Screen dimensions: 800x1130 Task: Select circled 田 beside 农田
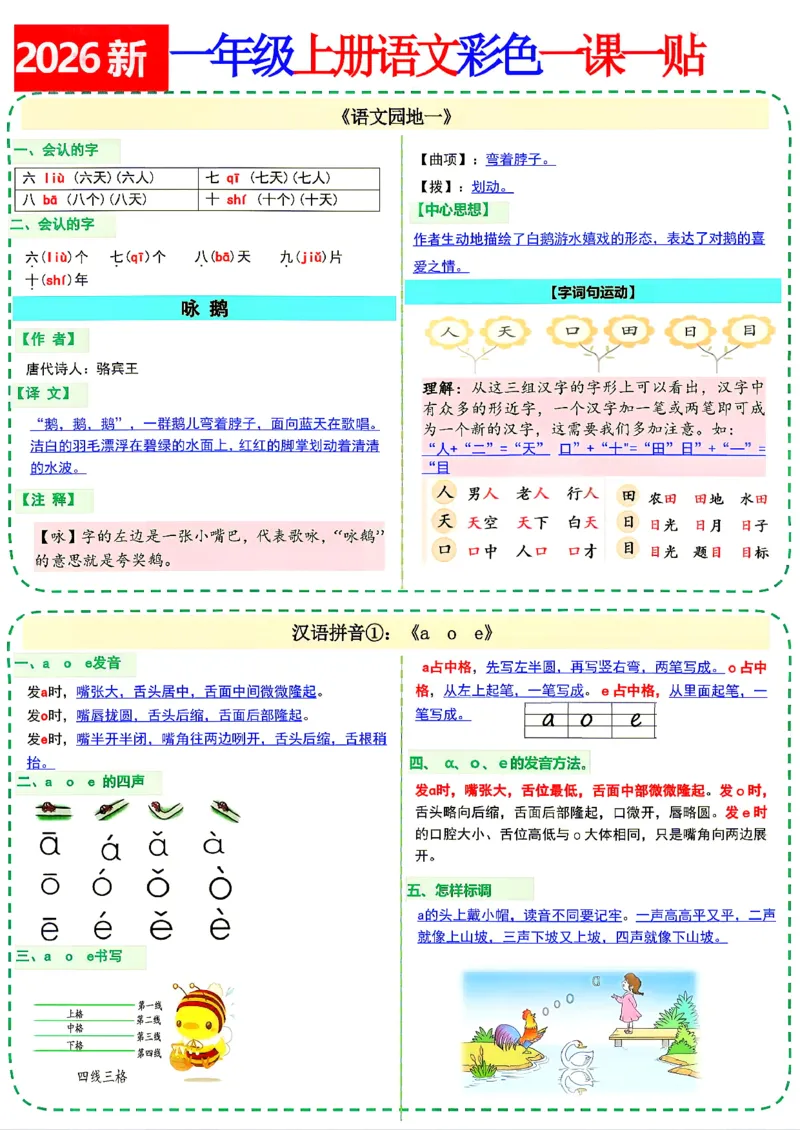point(628,495)
